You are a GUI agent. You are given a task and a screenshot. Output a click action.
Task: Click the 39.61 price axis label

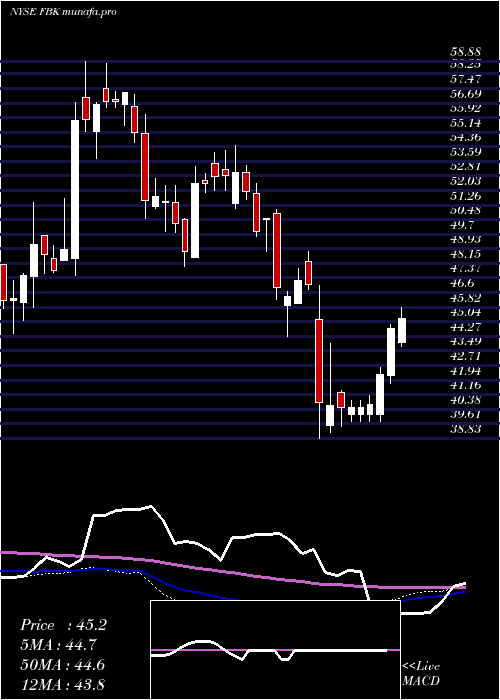tap(465, 414)
